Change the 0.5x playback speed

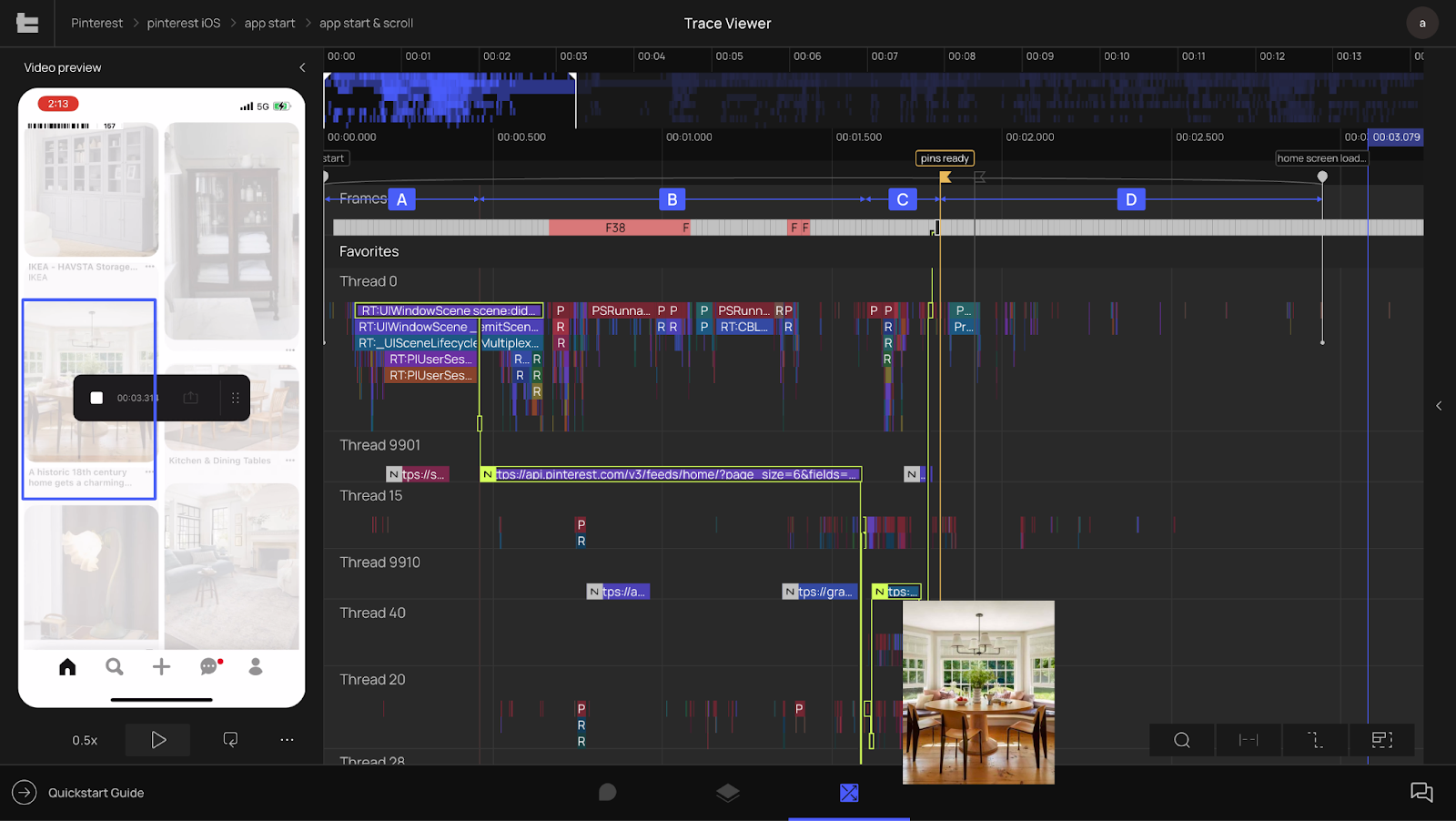(85, 740)
